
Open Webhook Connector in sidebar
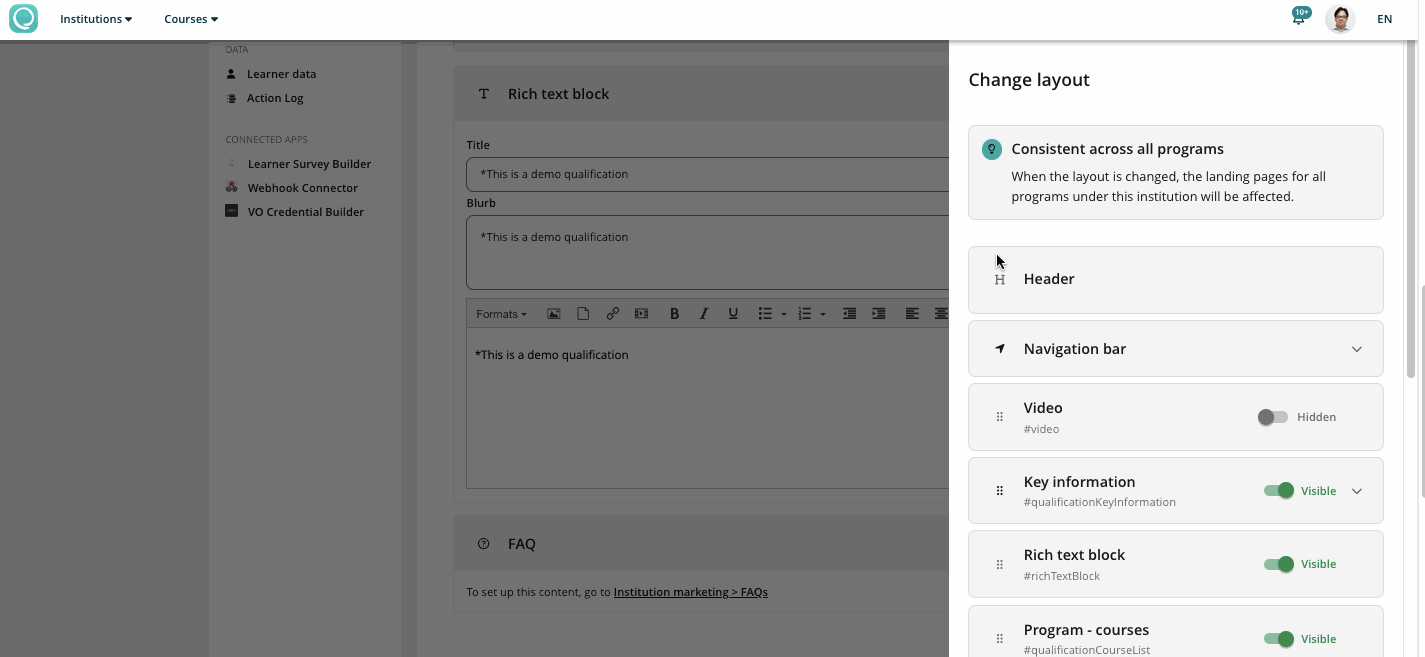coord(302,188)
